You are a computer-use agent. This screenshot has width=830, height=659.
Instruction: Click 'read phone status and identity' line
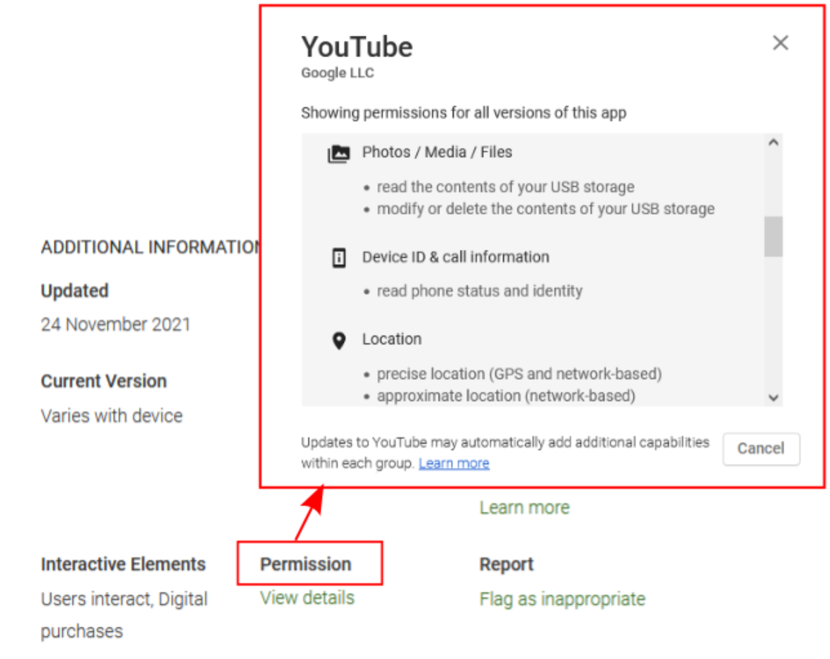(480, 291)
